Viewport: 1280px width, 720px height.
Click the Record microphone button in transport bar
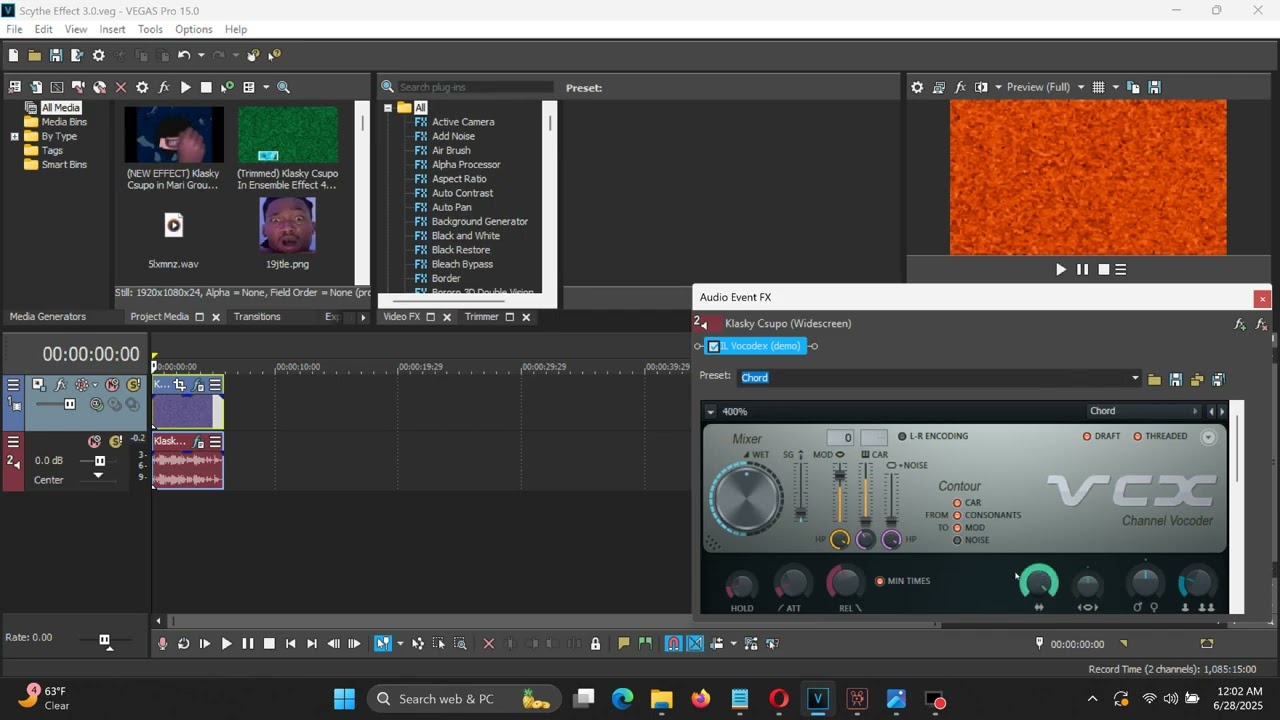[162, 644]
